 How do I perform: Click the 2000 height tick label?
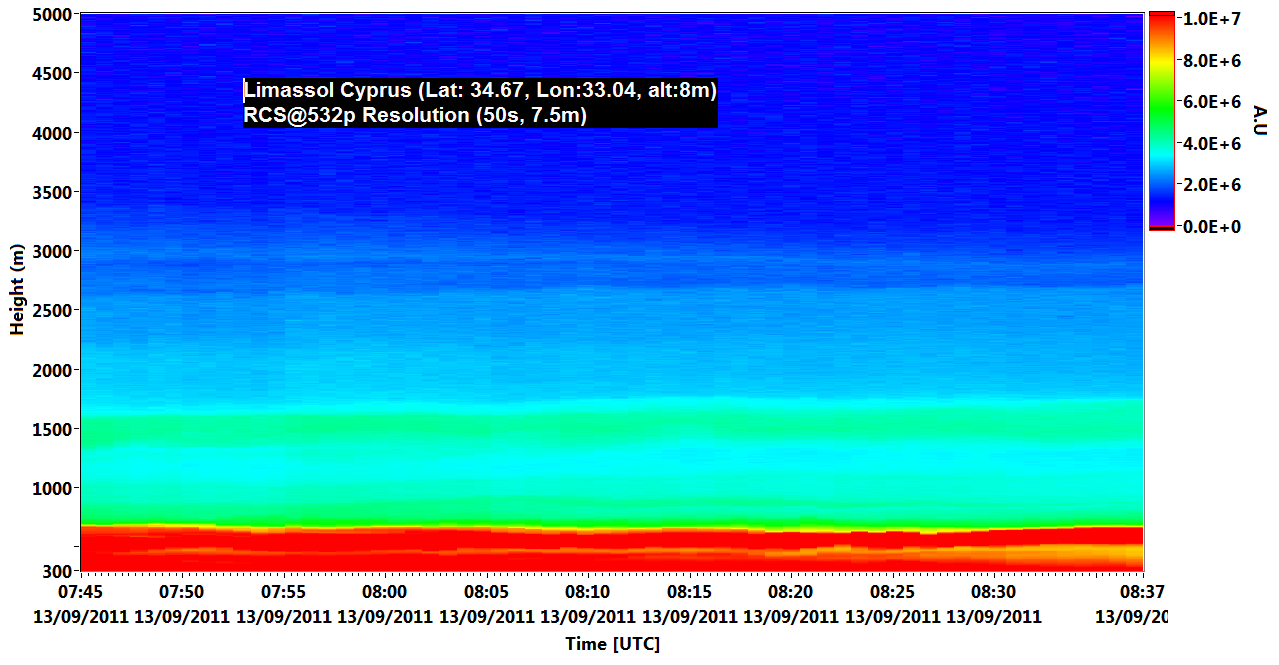click(x=50, y=370)
